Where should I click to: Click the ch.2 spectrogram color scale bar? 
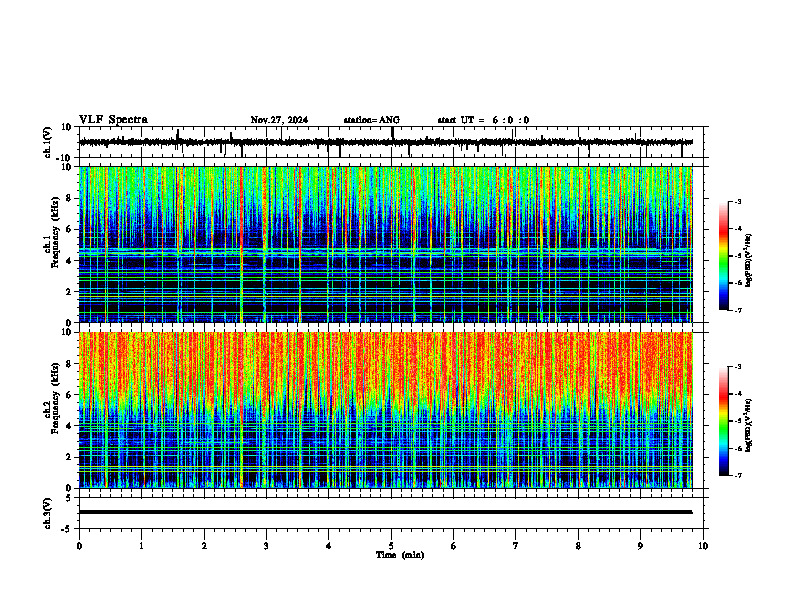tap(723, 421)
